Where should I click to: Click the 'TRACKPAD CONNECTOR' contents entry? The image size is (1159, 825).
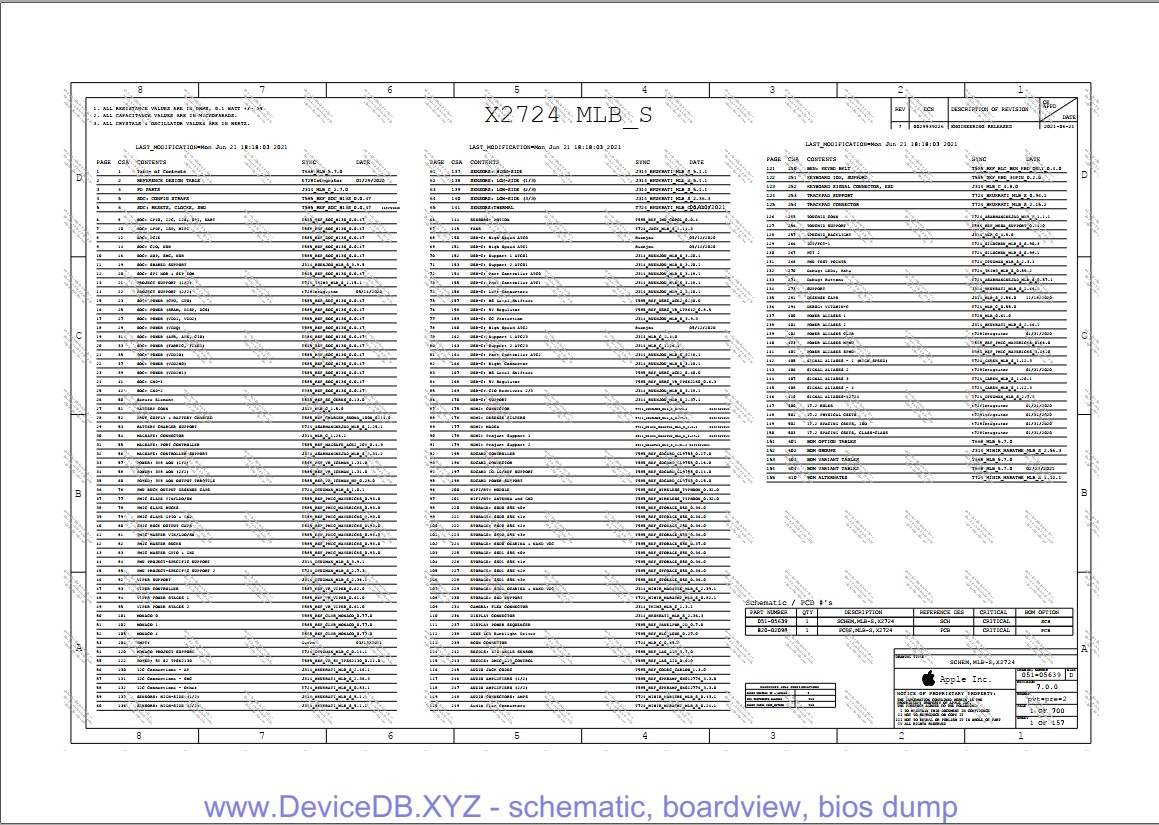click(x=836, y=205)
